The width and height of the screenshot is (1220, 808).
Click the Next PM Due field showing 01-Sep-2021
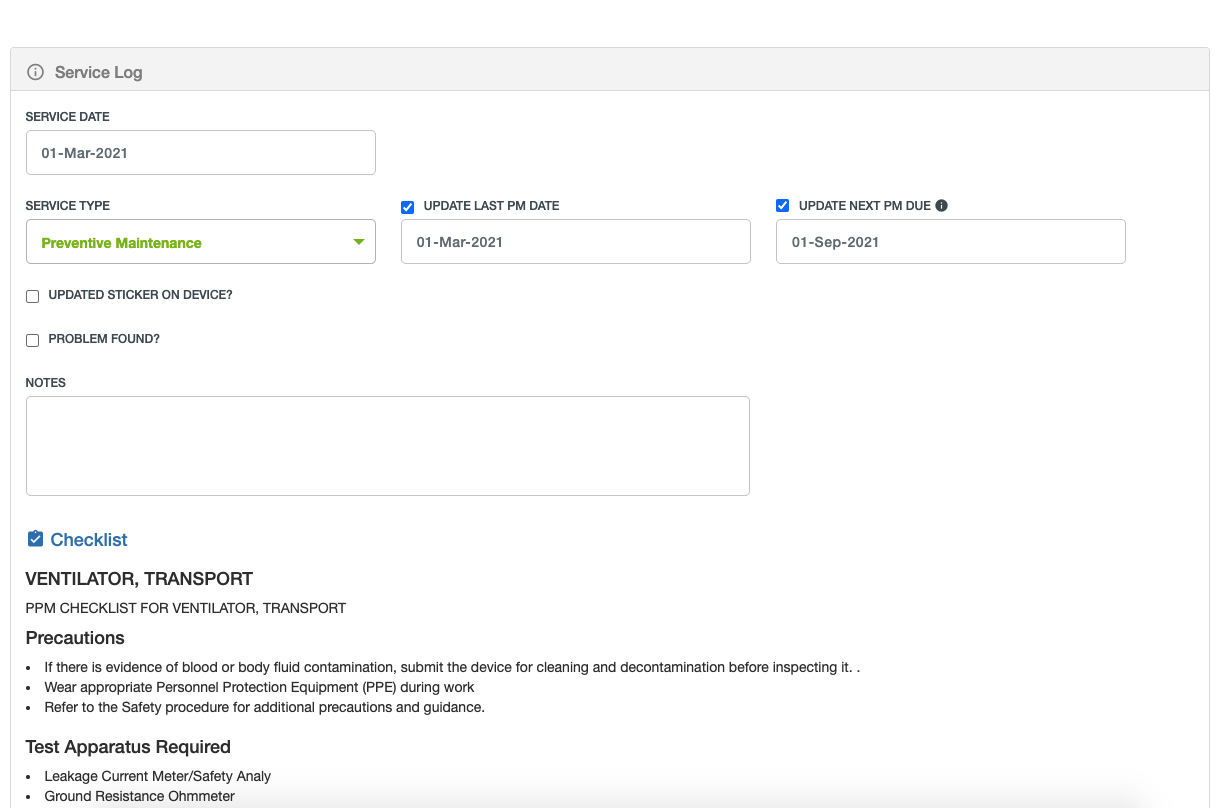[x=950, y=242]
